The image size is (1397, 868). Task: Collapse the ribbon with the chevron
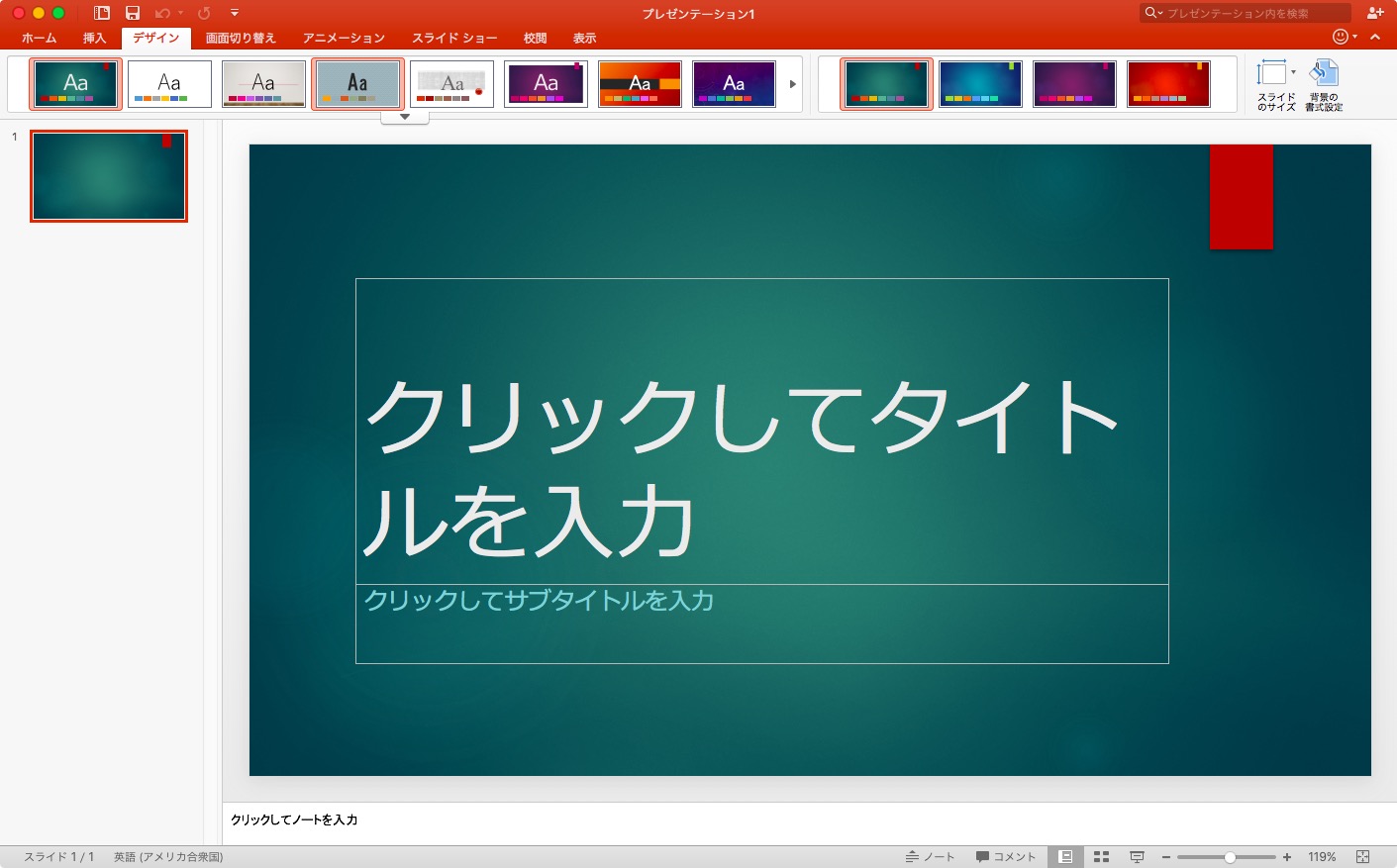click(1375, 37)
